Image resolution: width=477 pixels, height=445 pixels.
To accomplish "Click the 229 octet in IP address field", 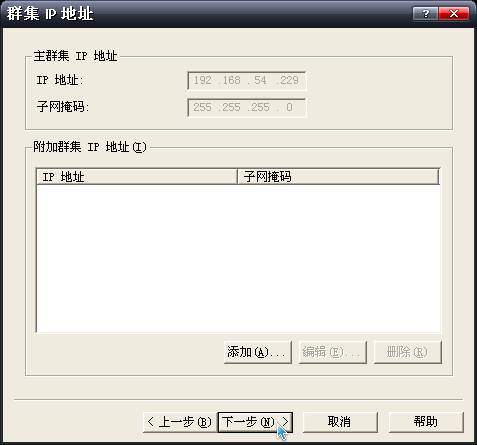I will 289,80.
